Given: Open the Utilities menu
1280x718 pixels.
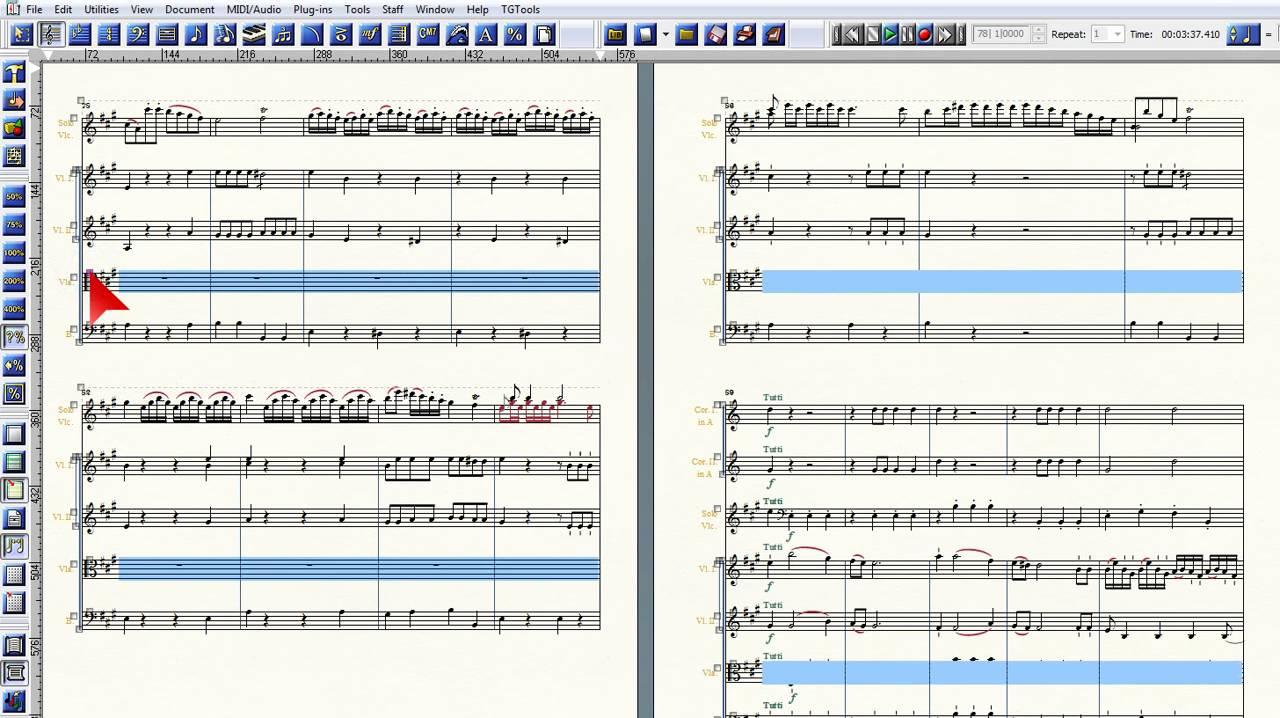Looking at the screenshot, I should tap(101, 9).
